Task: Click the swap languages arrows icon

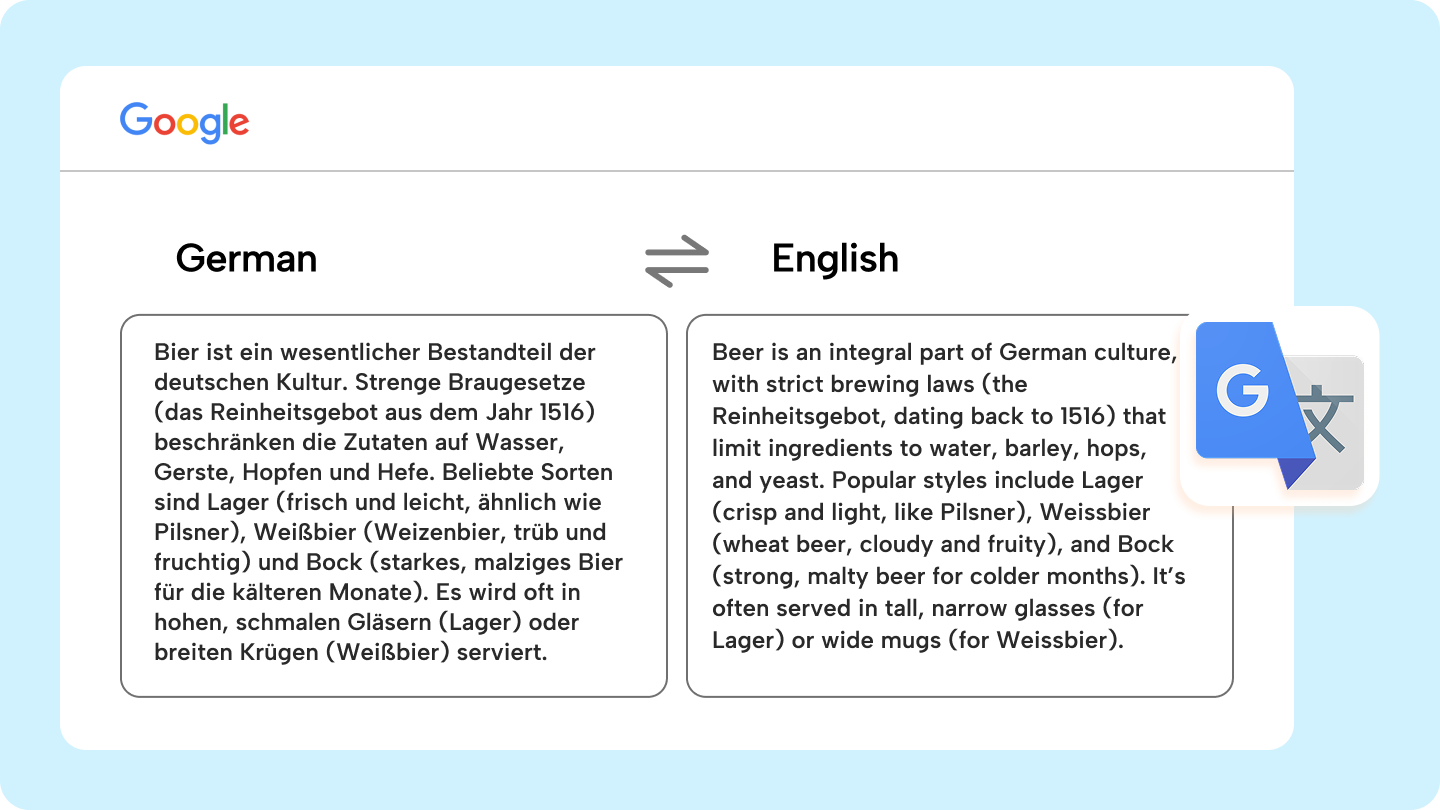Action: 677,260
